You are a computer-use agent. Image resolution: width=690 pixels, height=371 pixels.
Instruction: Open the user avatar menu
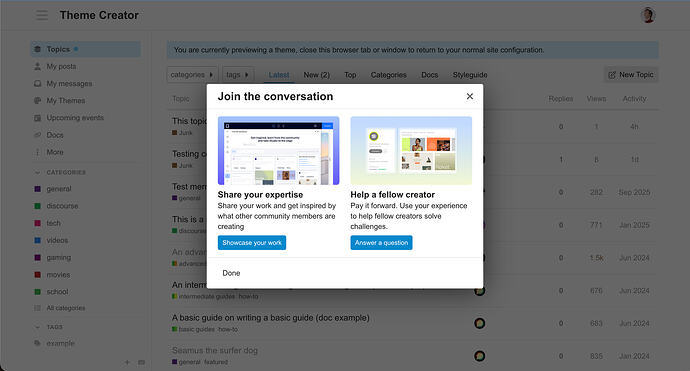click(648, 15)
